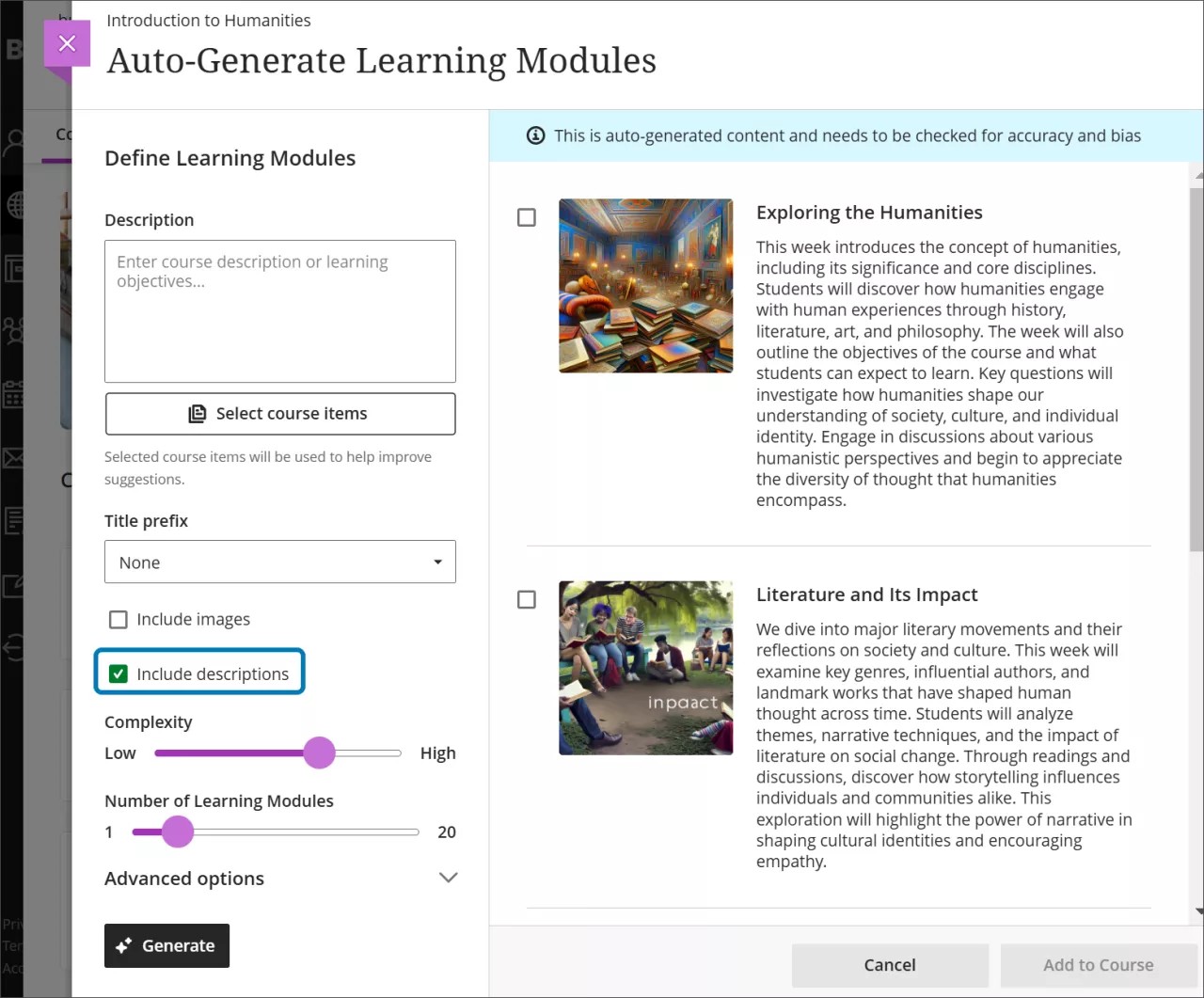
Task: Click the document icon on Select course items
Action: pos(198,413)
